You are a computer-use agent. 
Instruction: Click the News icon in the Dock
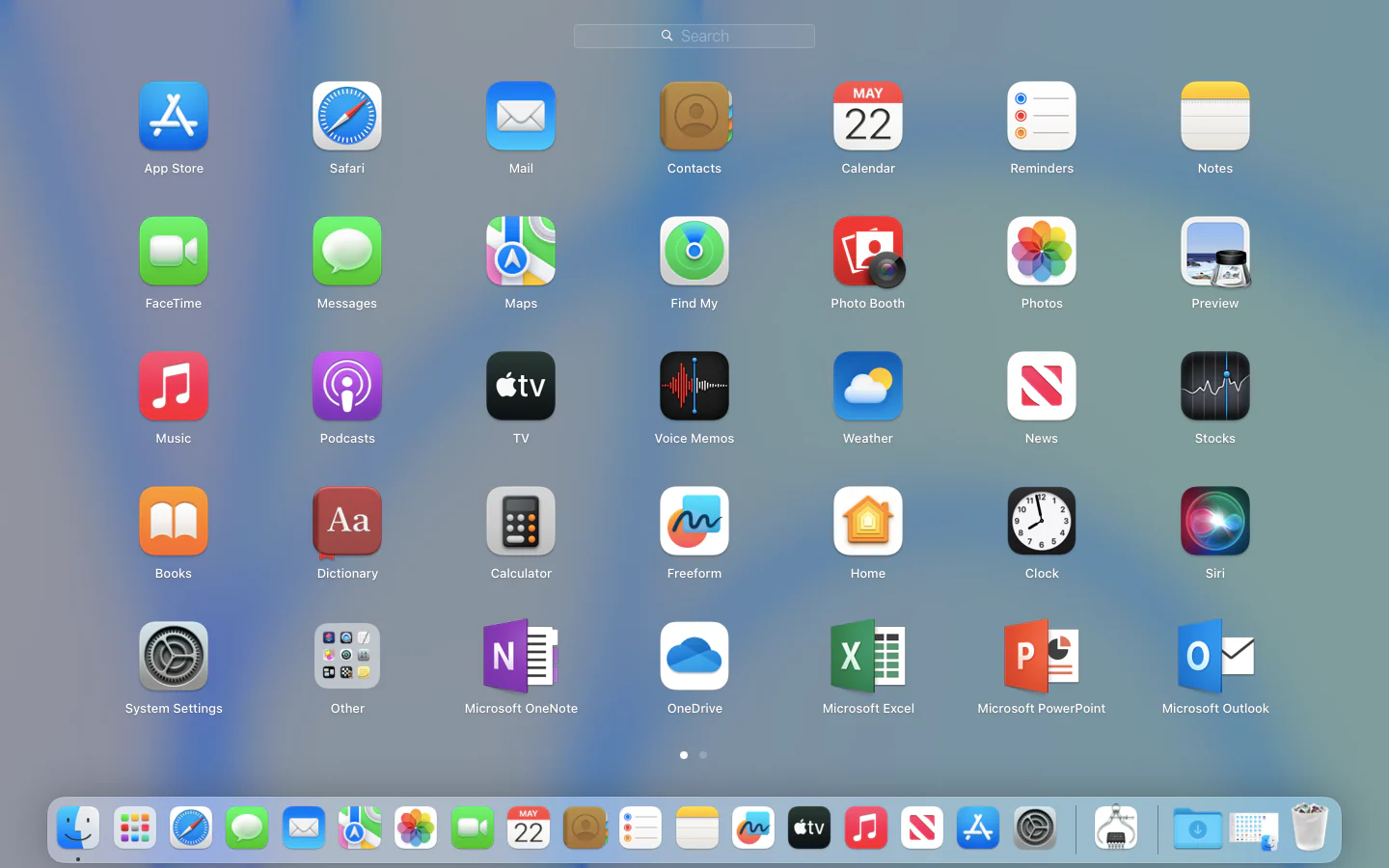pos(922,828)
